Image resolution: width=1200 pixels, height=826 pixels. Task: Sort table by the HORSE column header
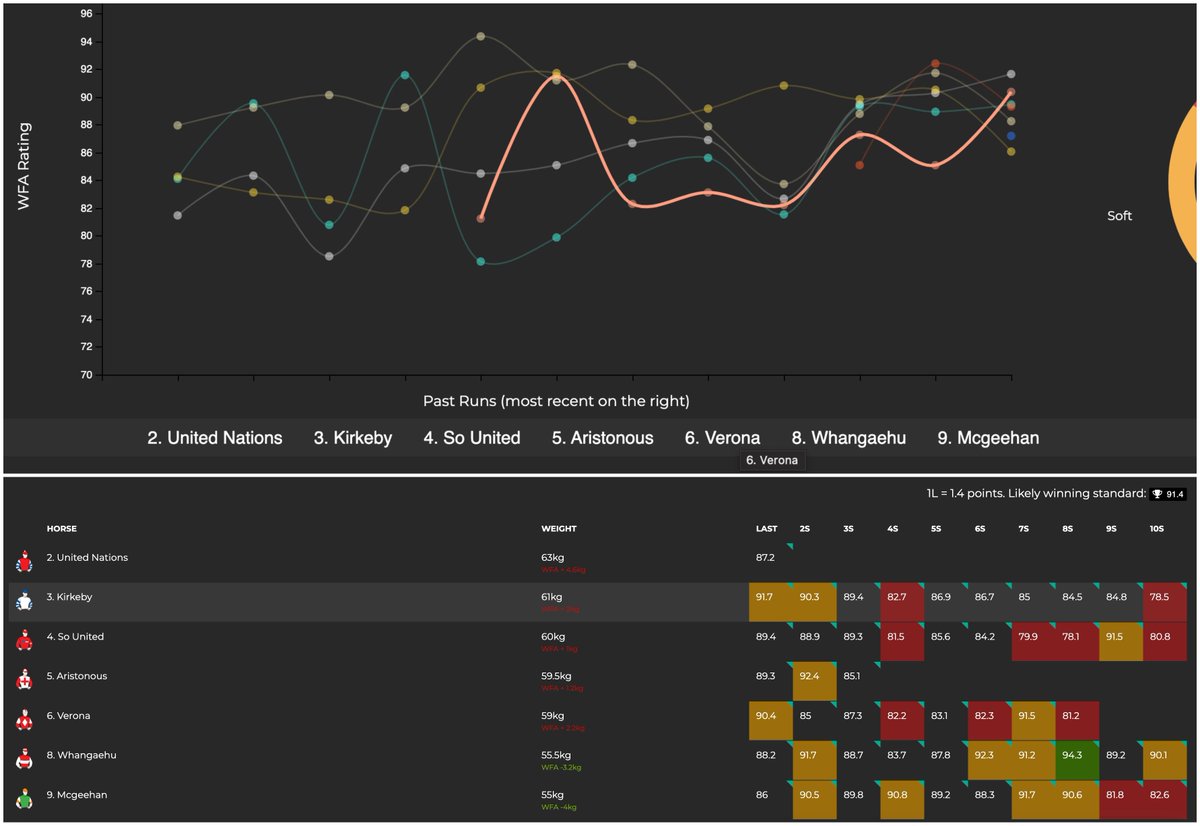click(x=62, y=528)
